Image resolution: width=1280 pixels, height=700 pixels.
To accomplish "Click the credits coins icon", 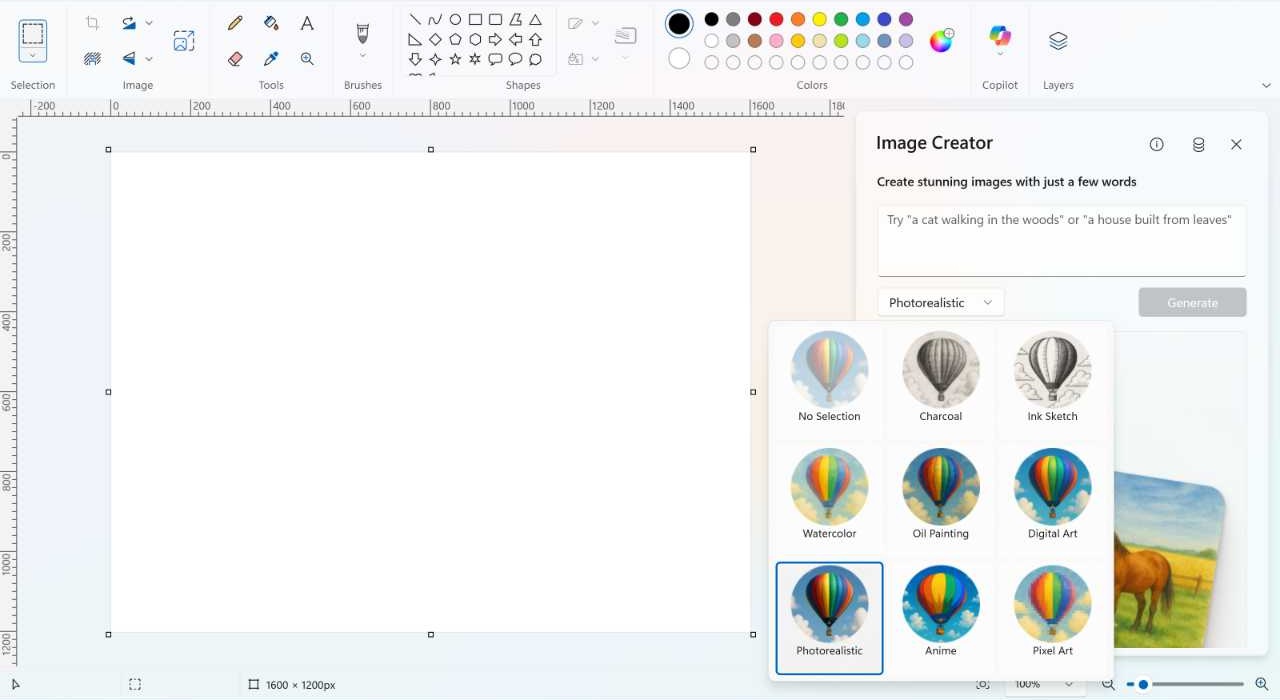I will (1198, 144).
